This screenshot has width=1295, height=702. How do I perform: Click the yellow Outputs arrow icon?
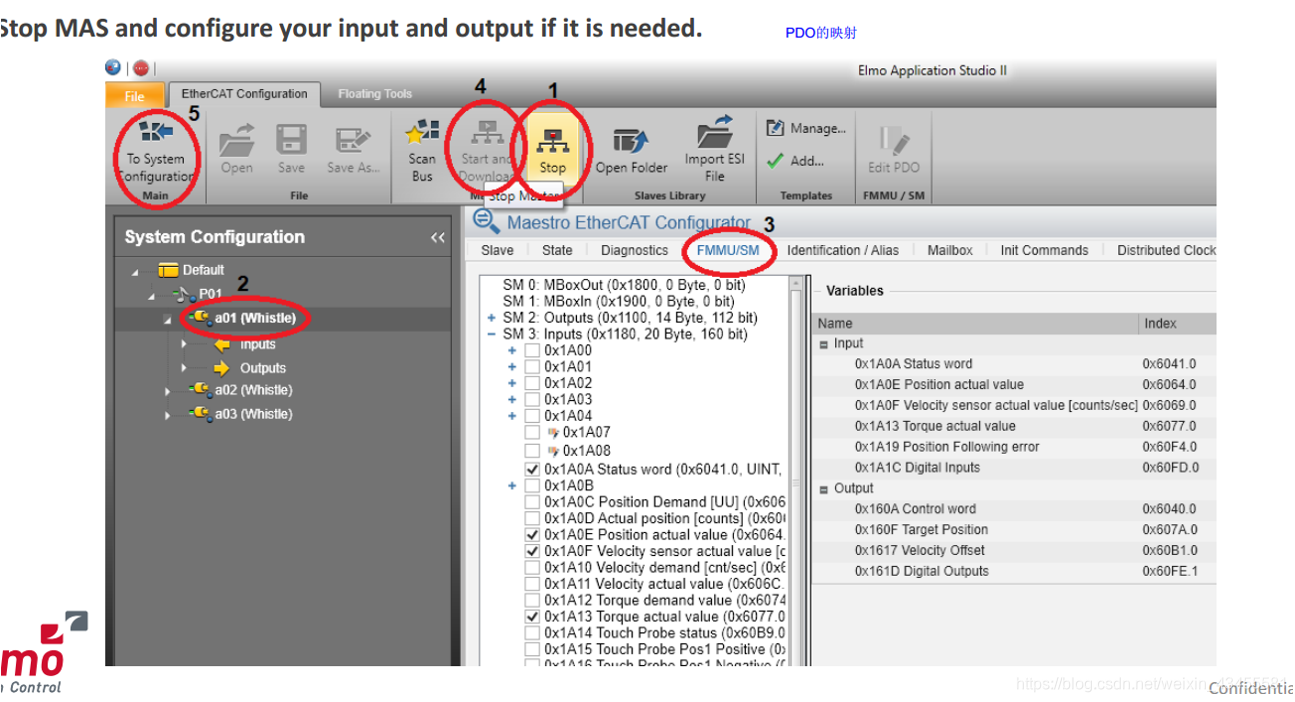221,368
